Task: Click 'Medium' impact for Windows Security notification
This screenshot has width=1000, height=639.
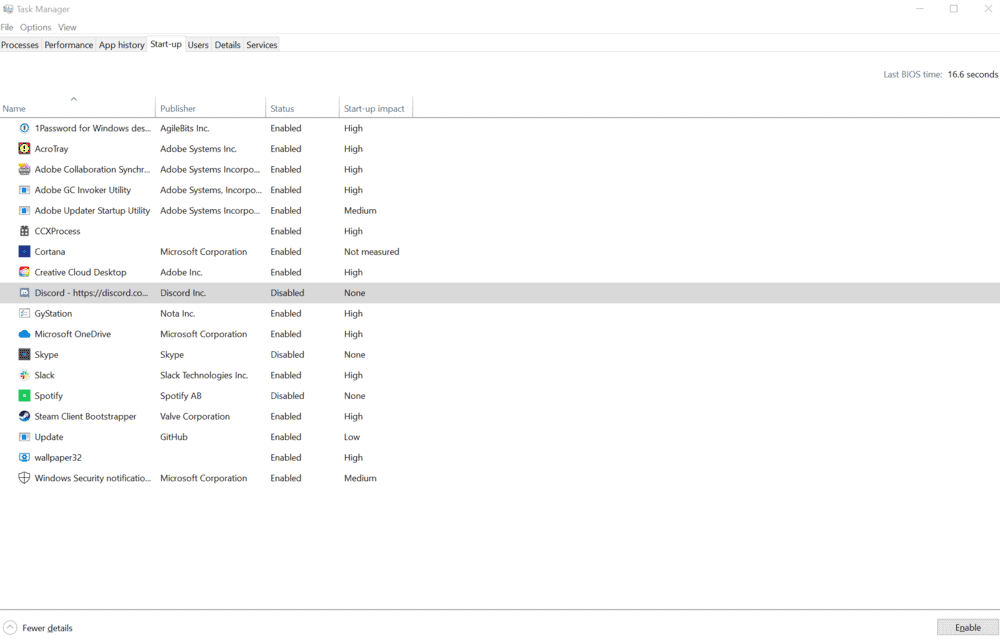Action: (x=360, y=478)
